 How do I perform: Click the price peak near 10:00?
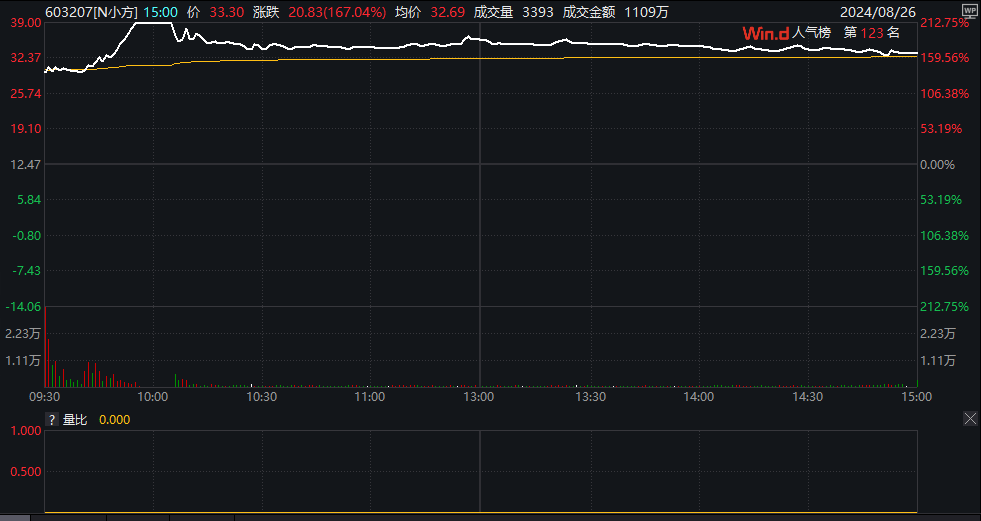click(x=150, y=22)
